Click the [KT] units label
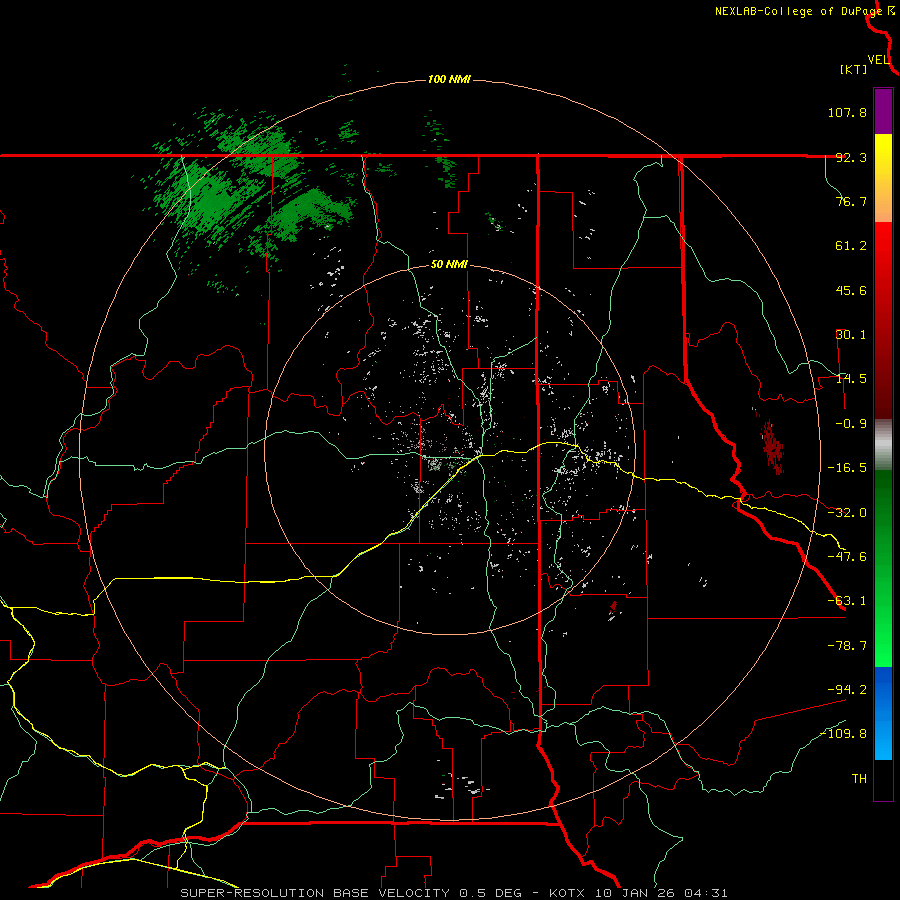900x900 pixels. coord(854,69)
